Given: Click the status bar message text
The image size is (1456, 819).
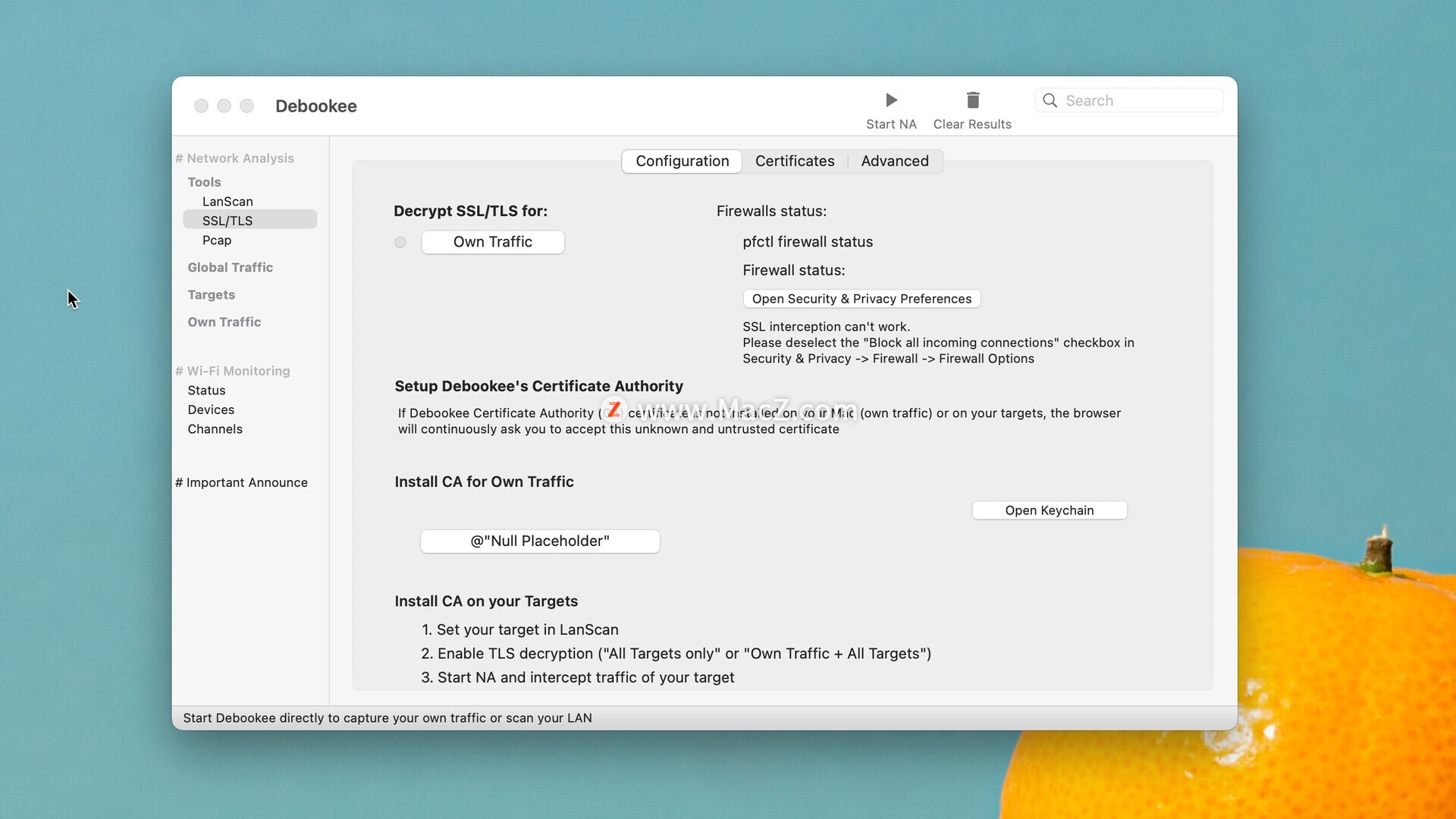Looking at the screenshot, I should pyautogui.click(x=388, y=718).
